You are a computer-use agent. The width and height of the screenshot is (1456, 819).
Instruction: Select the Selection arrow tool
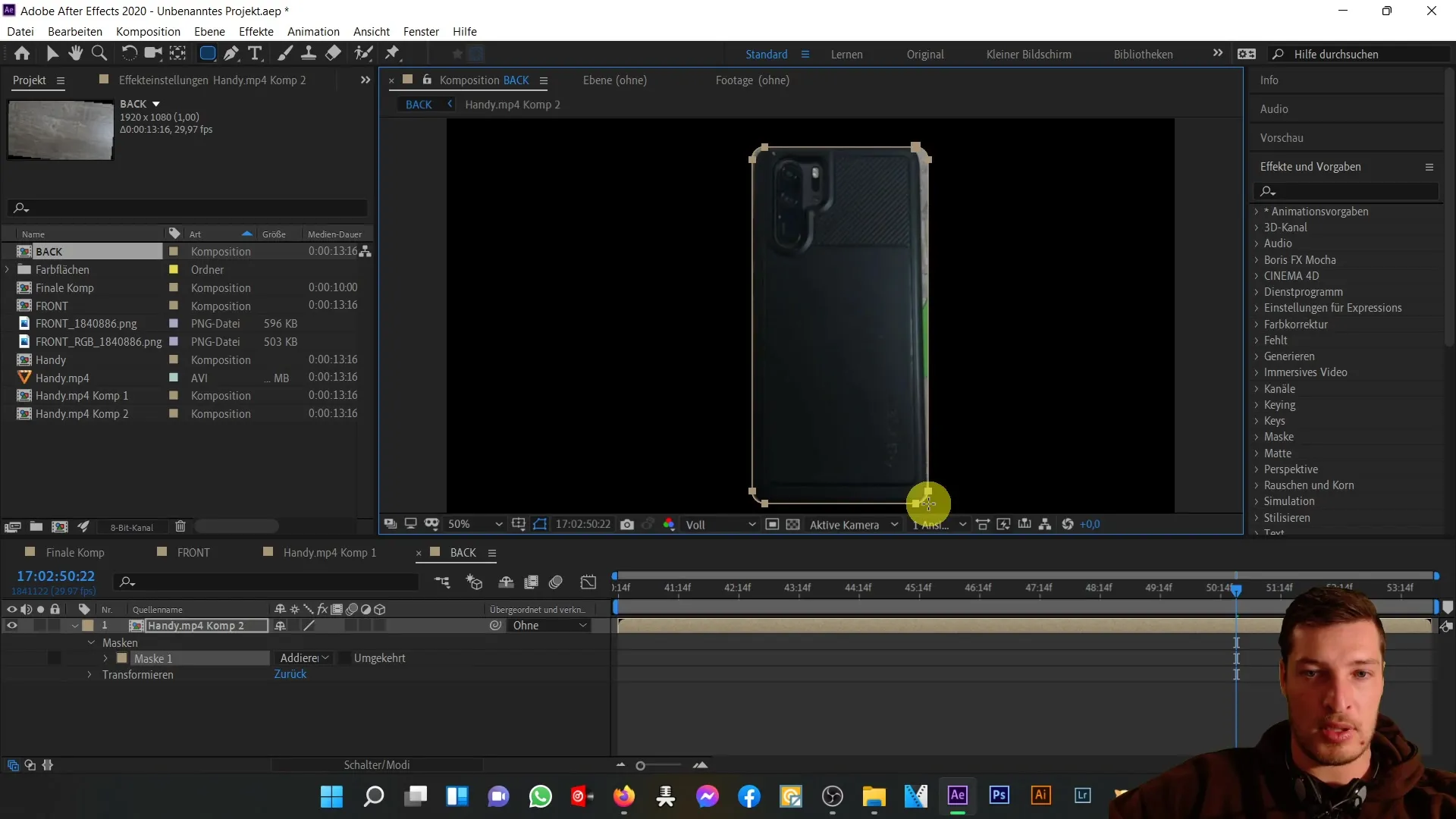[52, 53]
